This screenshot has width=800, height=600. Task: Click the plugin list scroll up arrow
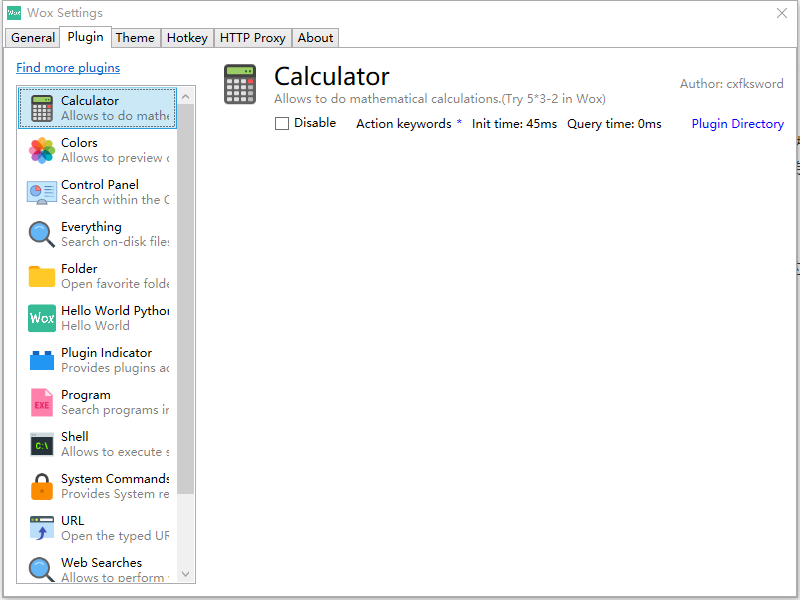point(186,96)
